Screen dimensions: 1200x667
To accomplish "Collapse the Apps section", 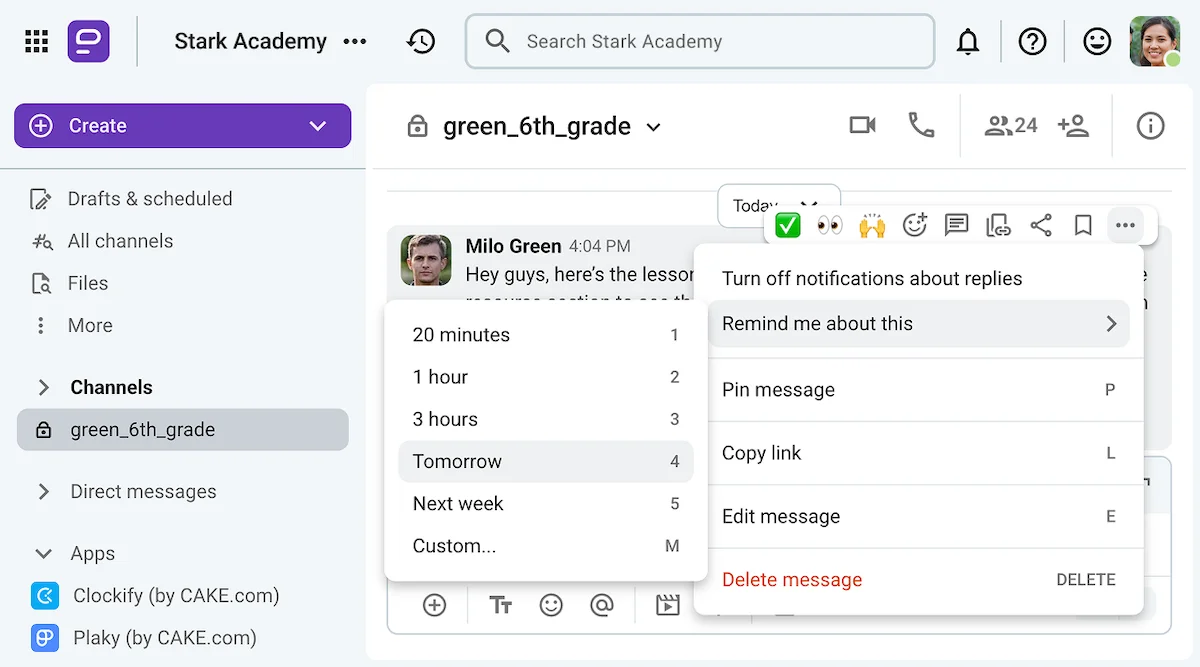I will tap(42, 553).
